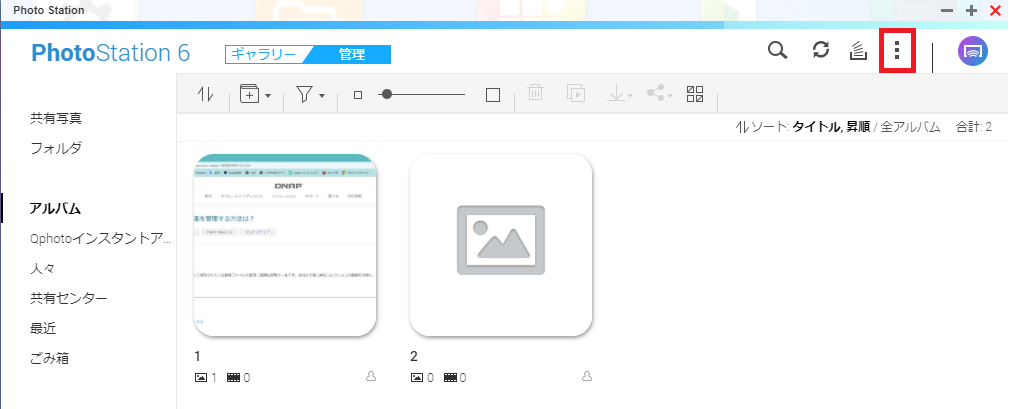Open the share dropdown in toolbar
This screenshot has width=1010, height=409.
[x=660, y=94]
